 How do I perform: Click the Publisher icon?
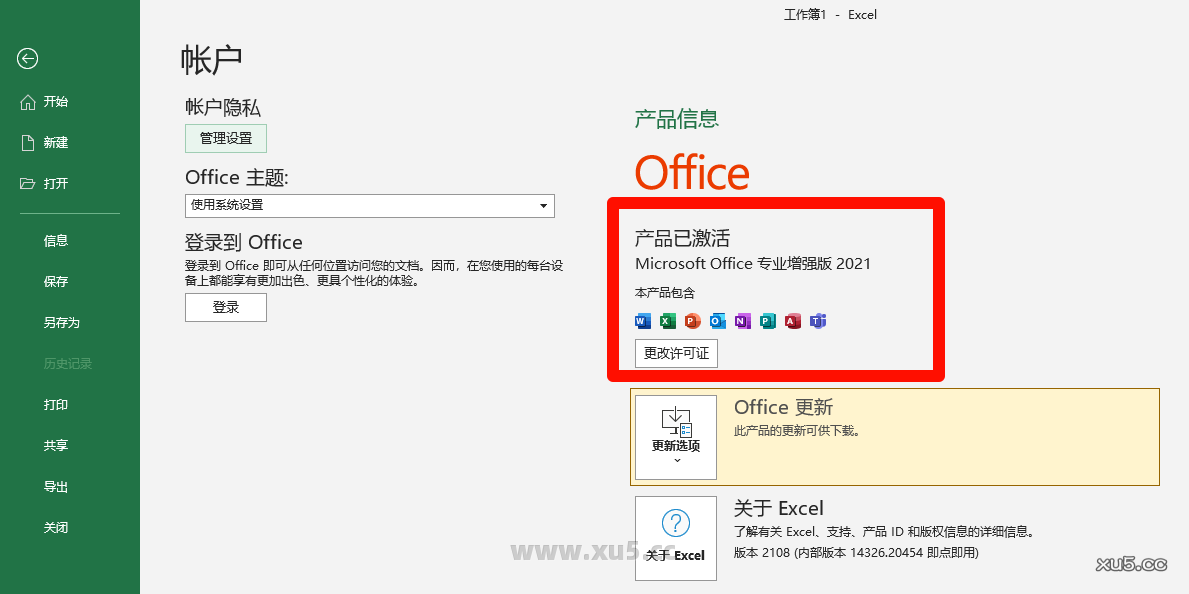pos(767,321)
